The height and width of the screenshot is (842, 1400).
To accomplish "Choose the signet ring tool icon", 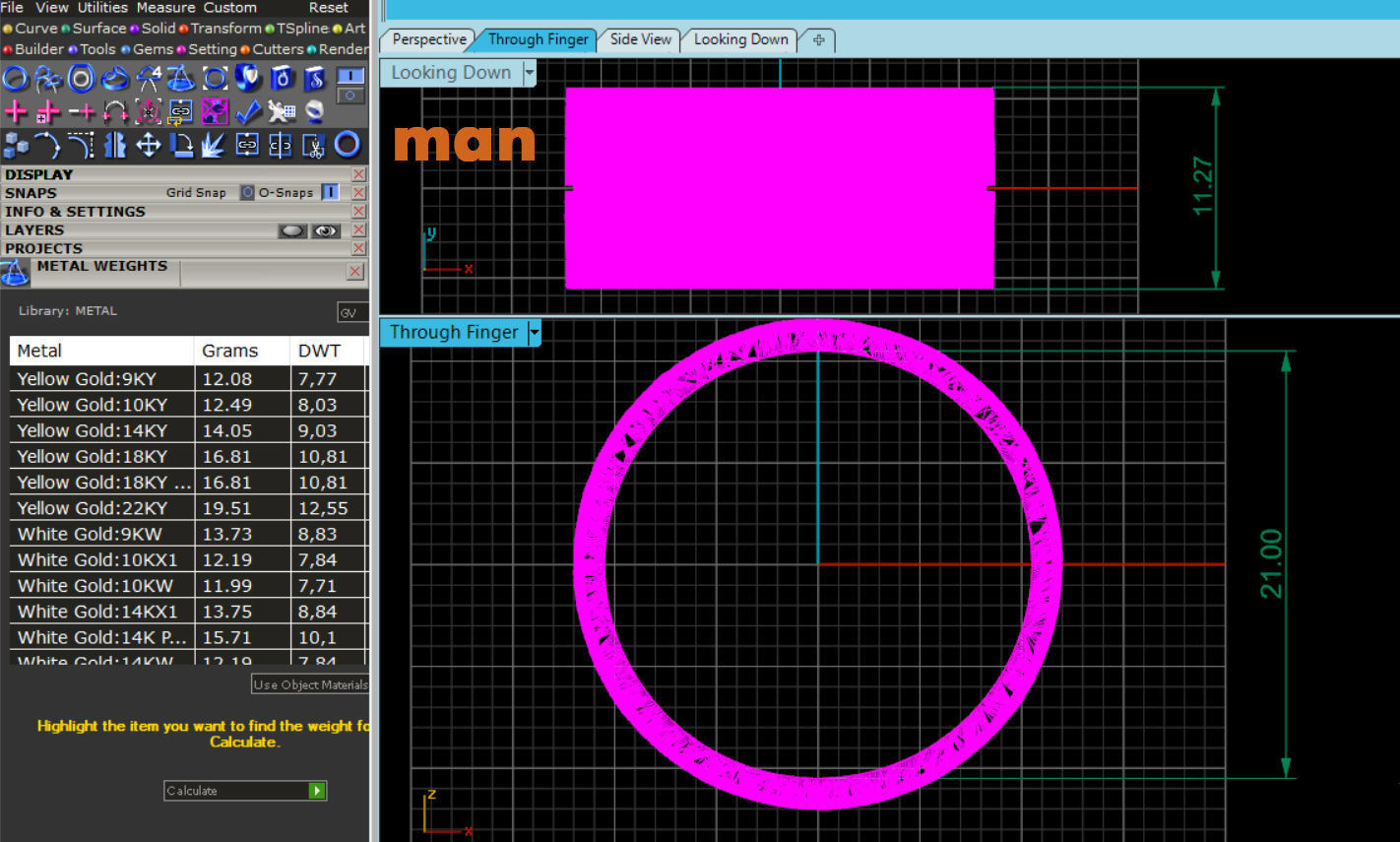I will tap(115, 79).
